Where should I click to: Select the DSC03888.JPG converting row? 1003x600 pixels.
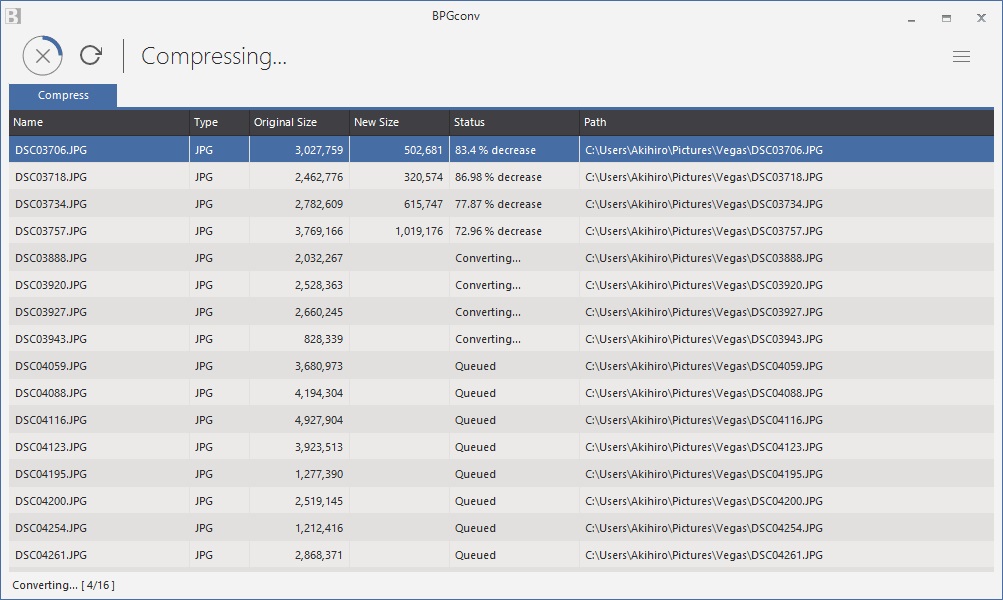coord(51,258)
